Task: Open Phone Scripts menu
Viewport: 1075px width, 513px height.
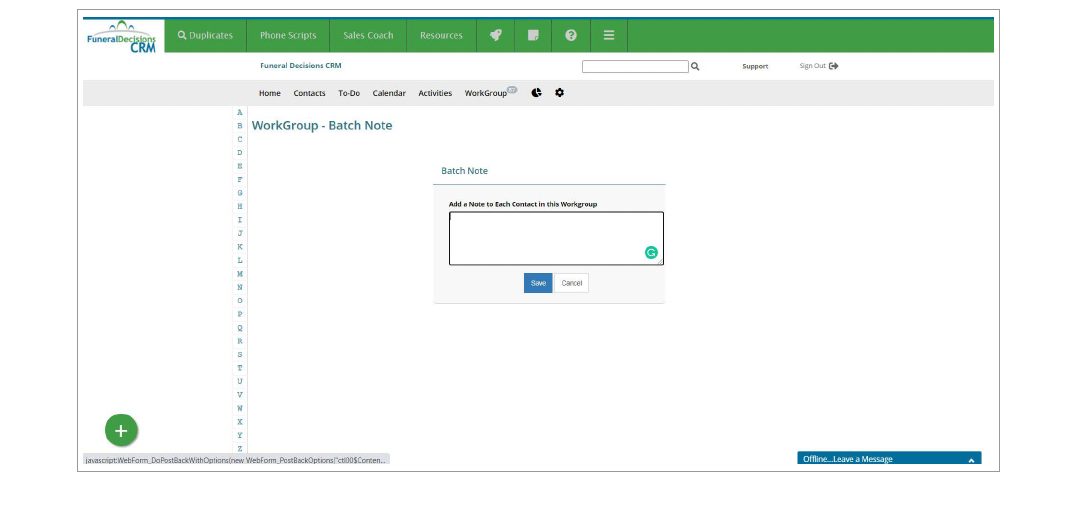Action: pyautogui.click(x=288, y=35)
